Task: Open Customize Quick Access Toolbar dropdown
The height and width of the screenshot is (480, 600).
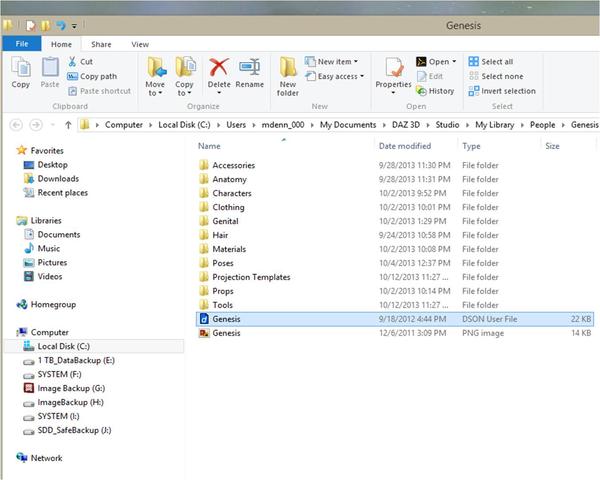Action: tap(74, 26)
